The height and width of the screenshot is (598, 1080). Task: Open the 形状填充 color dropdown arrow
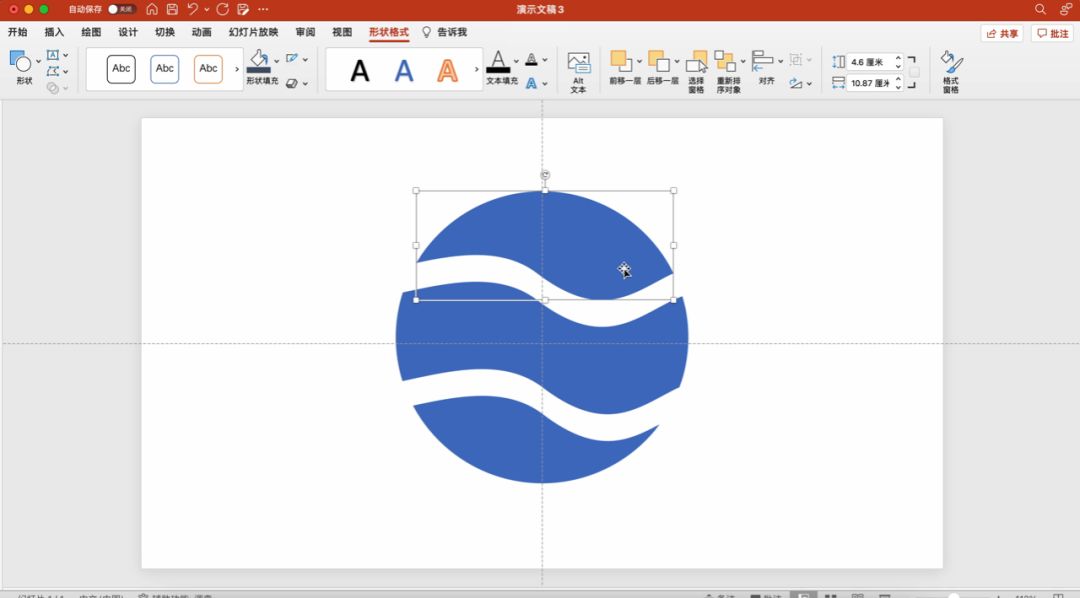[x=277, y=61]
